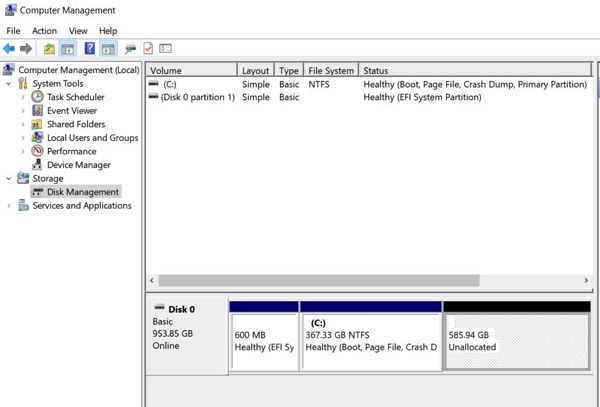Image resolution: width=600 pixels, height=407 pixels.
Task: Click the Status column header
Action: click(x=376, y=71)
